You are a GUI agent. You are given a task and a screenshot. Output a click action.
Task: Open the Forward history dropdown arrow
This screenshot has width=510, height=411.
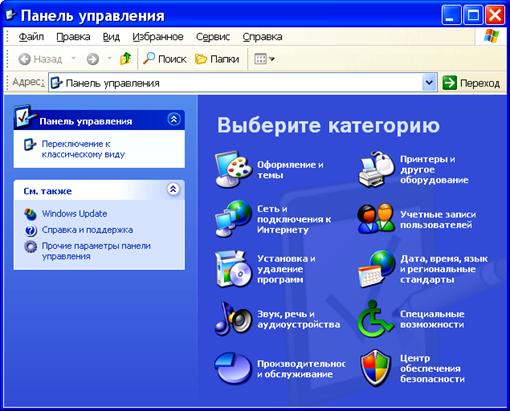109,59
